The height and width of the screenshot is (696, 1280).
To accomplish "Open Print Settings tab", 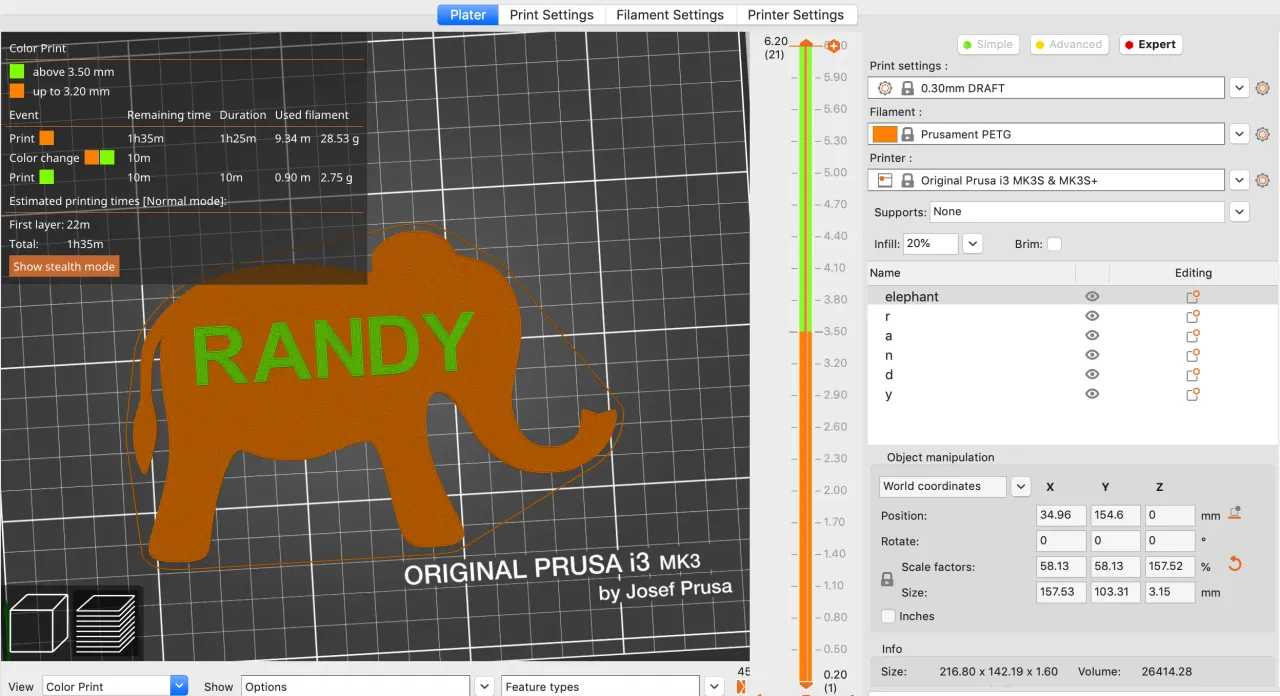I will click(551, 15).
